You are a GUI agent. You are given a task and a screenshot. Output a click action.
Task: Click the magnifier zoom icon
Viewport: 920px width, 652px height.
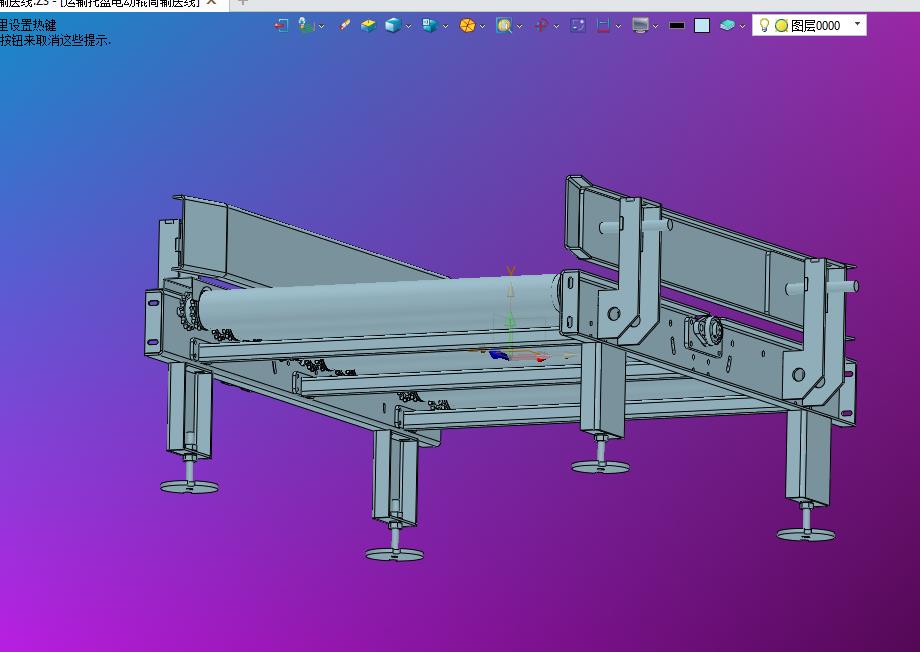(504, 25)
